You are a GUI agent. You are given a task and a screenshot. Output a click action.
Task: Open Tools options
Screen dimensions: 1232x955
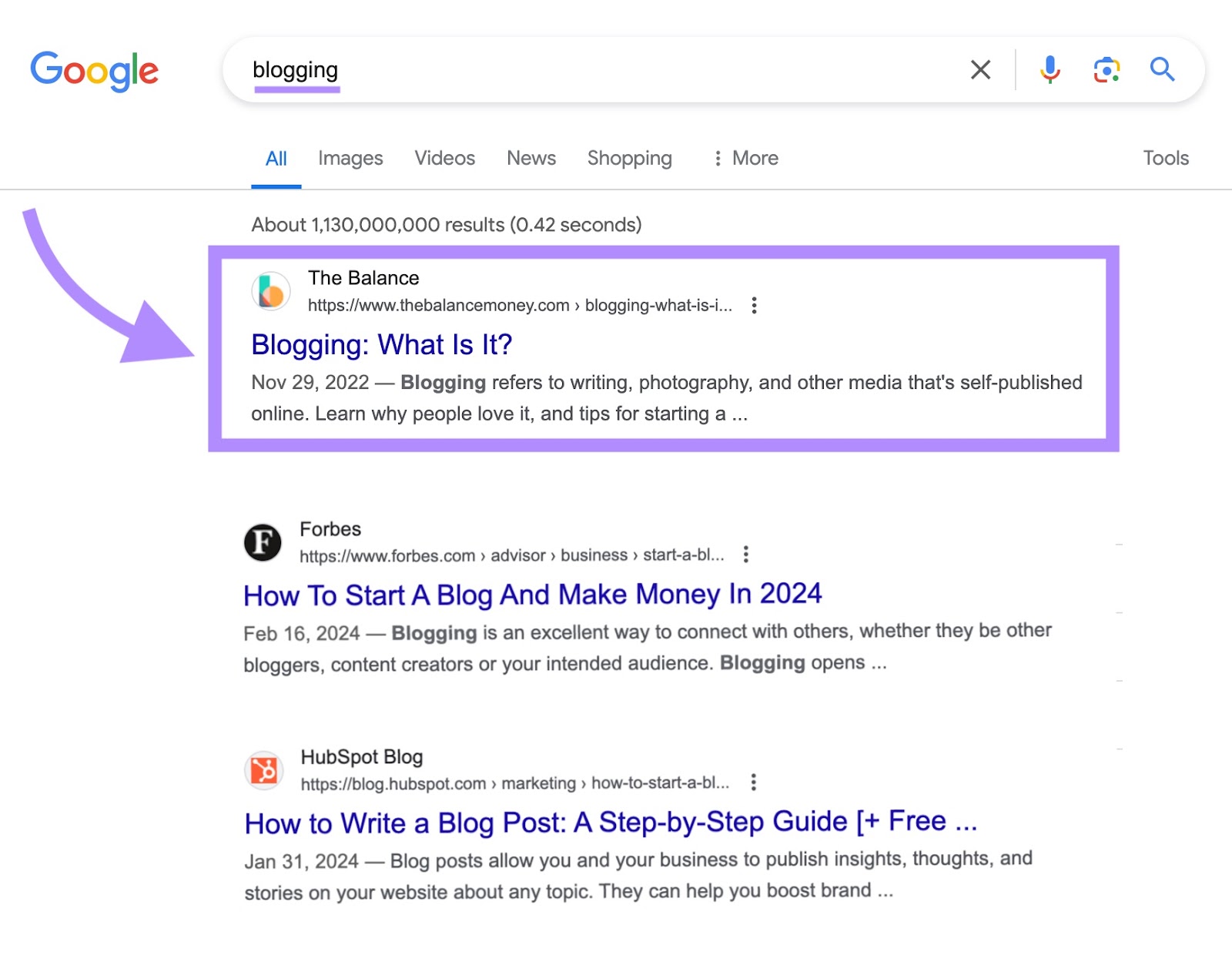(x=1166, y=158)
